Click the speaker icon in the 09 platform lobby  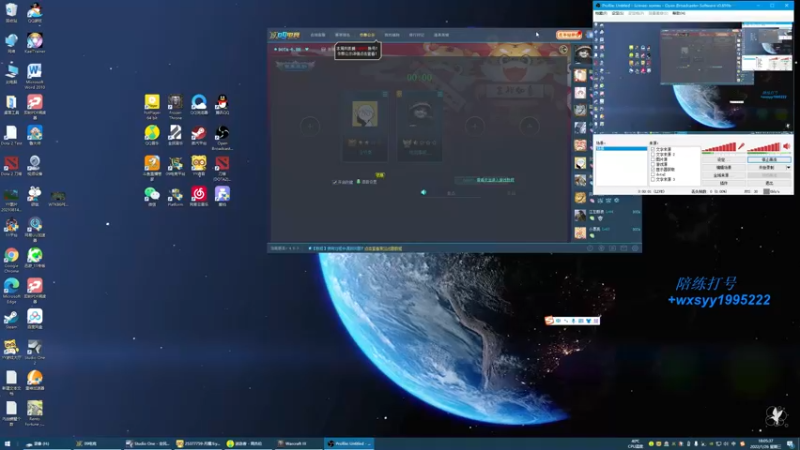click(423, 192)
